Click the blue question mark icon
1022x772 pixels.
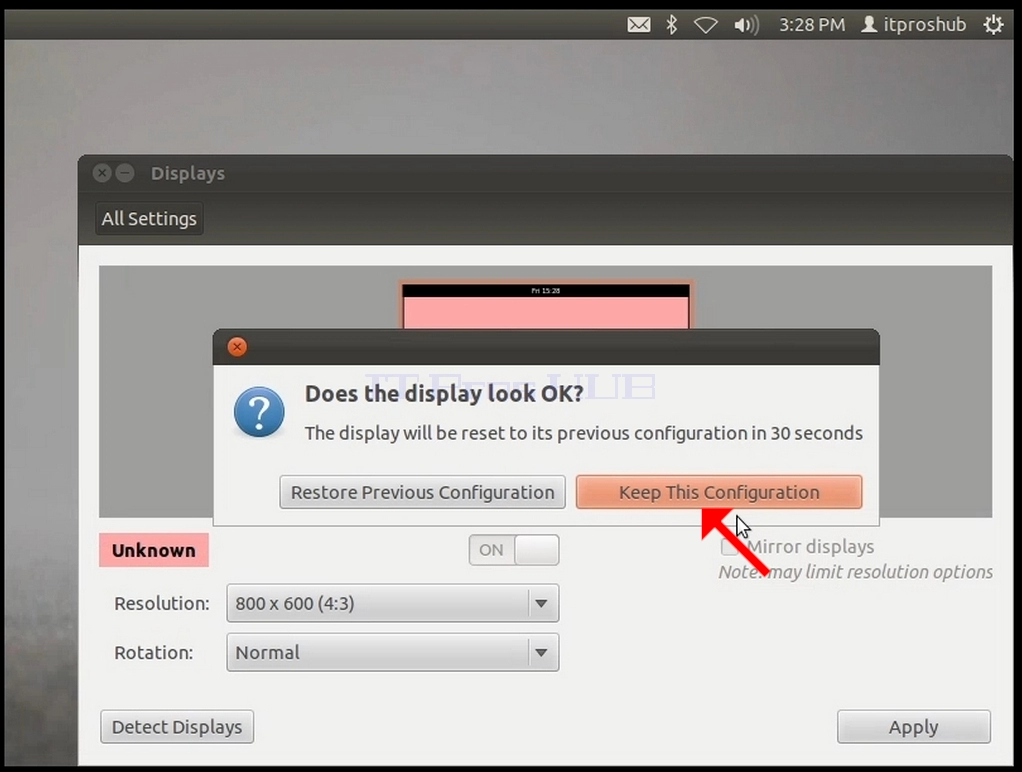click(259, 412)
